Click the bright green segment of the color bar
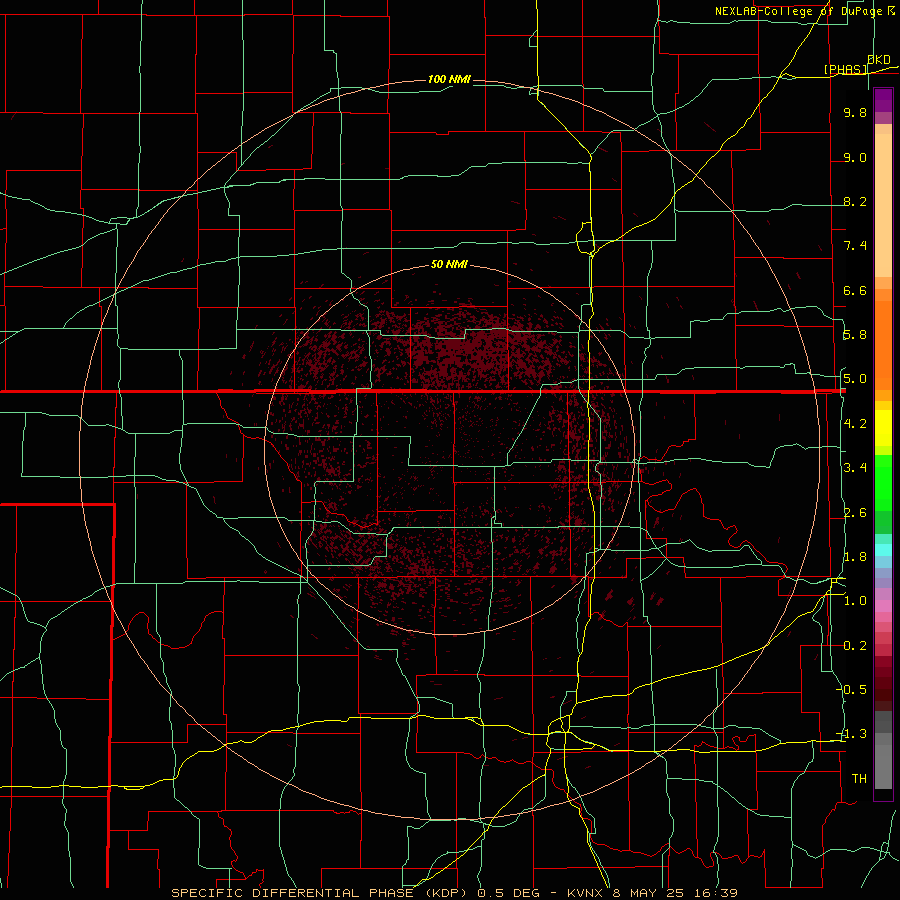Image resolution: width=900 pixels, height=900 pixels. 883,483
